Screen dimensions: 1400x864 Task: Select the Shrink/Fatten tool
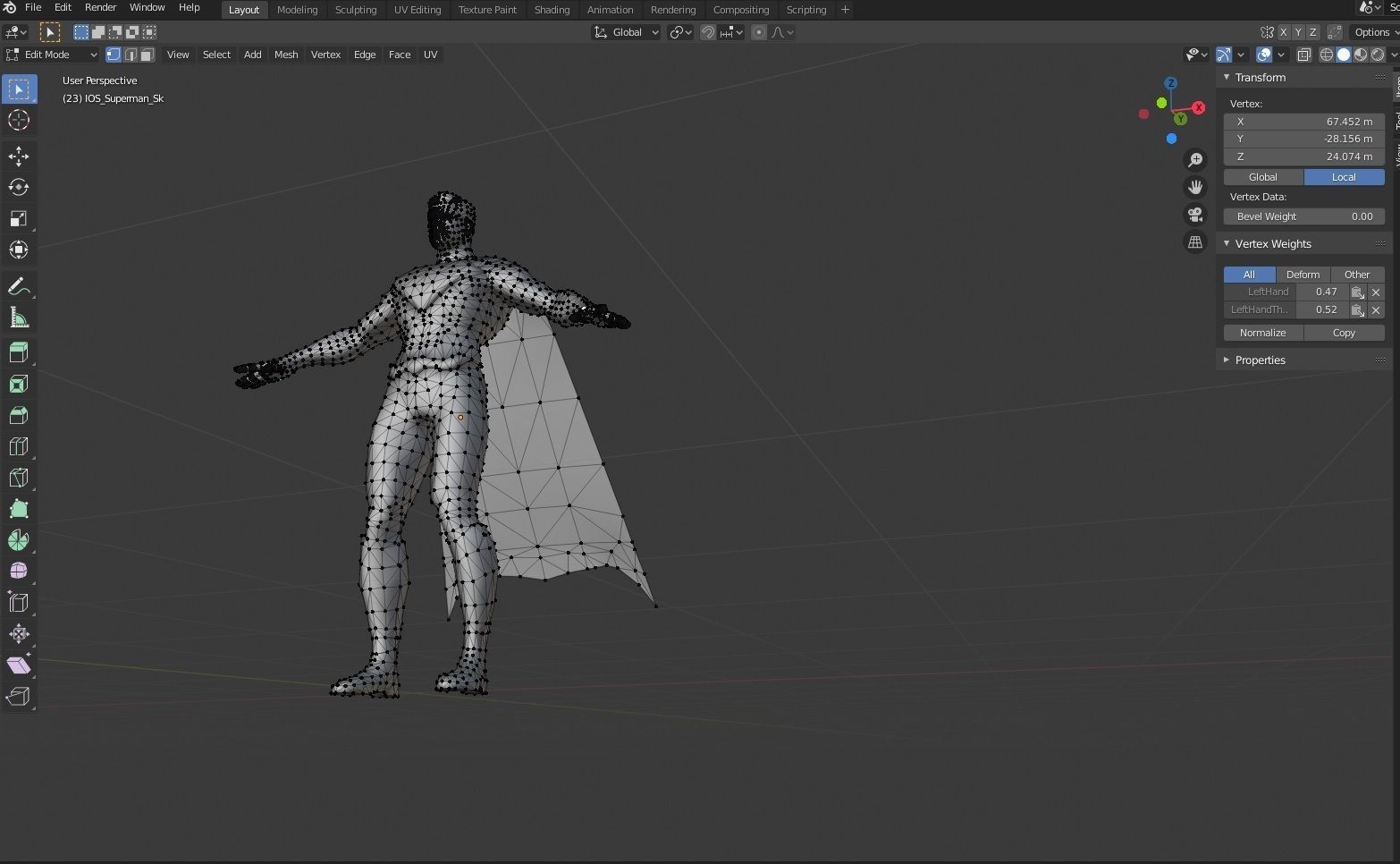coord(19,634)
